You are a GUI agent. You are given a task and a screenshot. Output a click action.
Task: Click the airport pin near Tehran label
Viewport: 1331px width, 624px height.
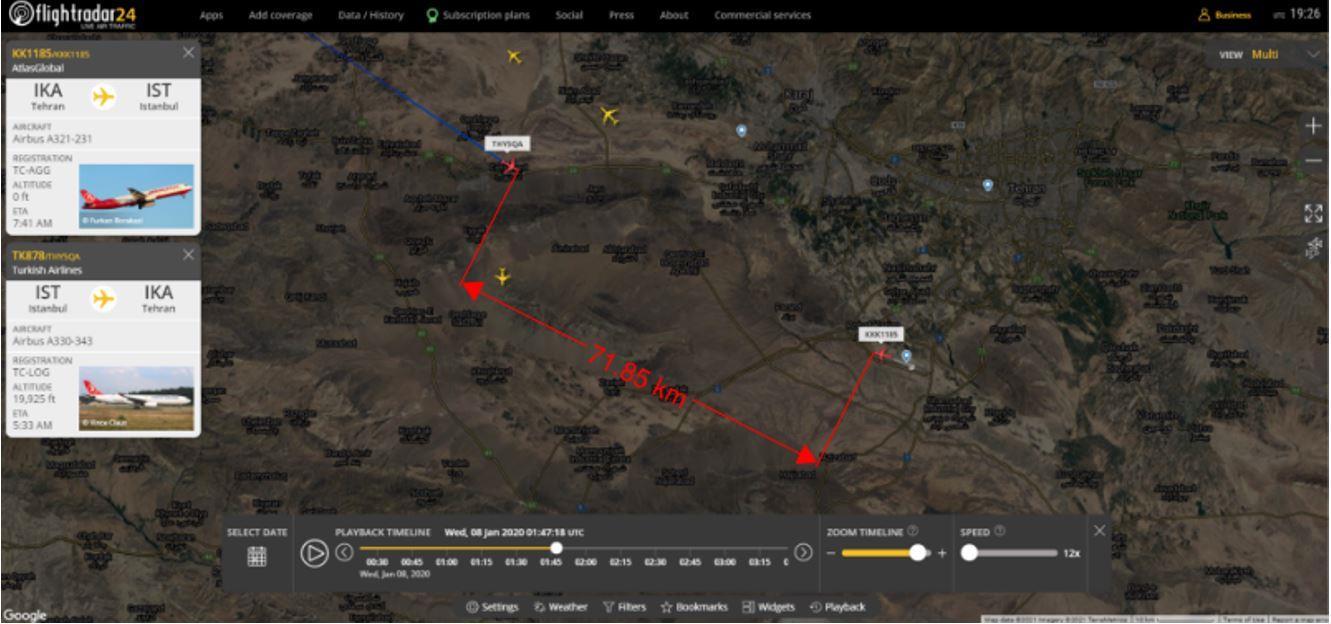point(988,184)
